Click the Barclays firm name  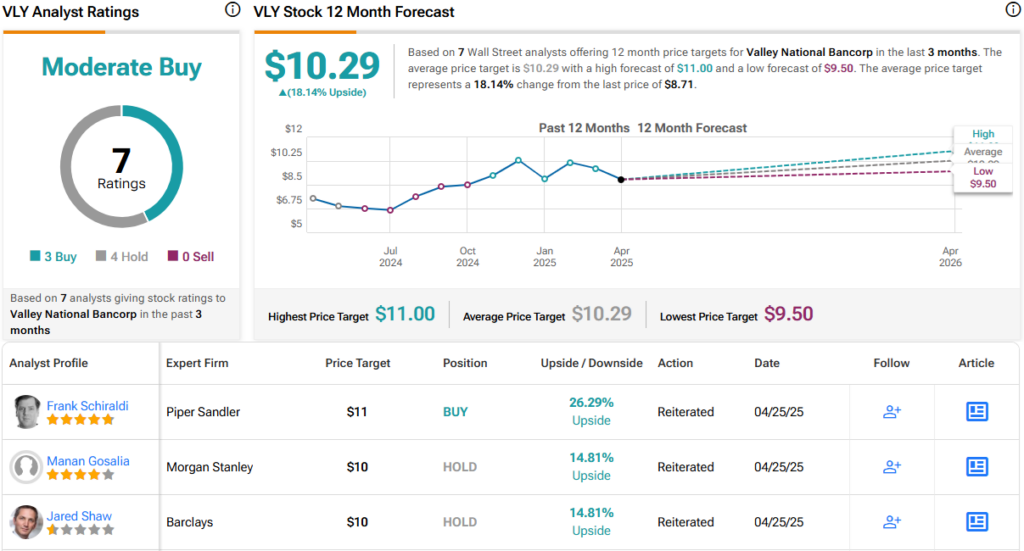pyautogui.click(x=189, y=522)
